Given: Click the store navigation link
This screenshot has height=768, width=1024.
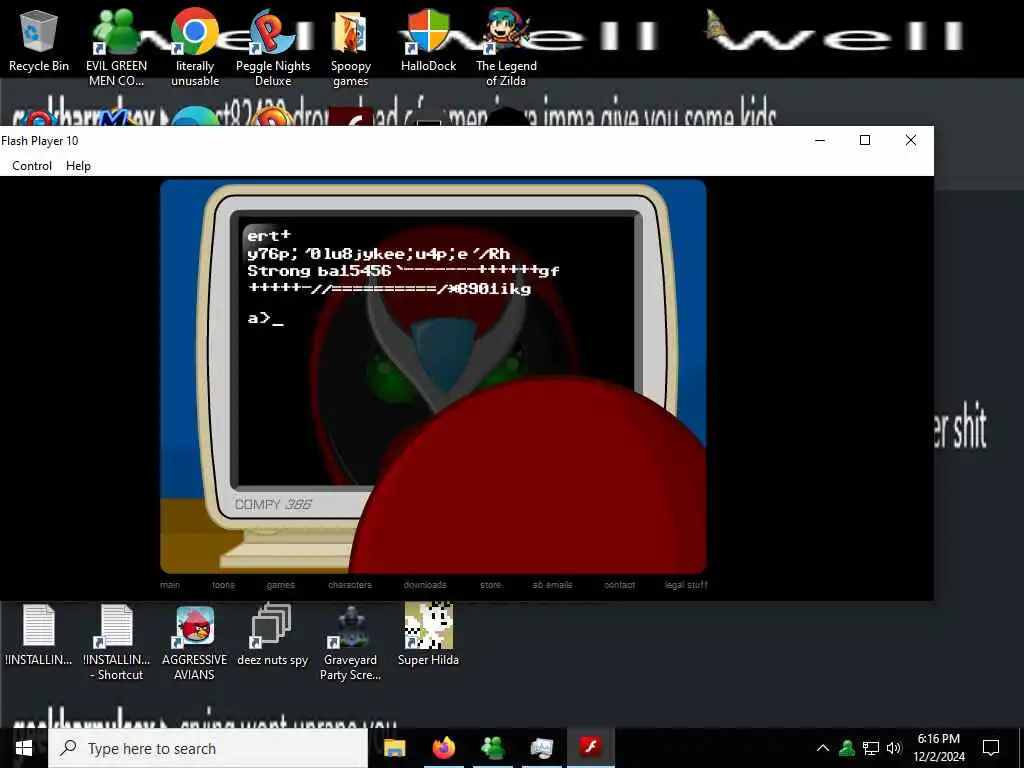Looking at the screenshot, I should 490,584.
